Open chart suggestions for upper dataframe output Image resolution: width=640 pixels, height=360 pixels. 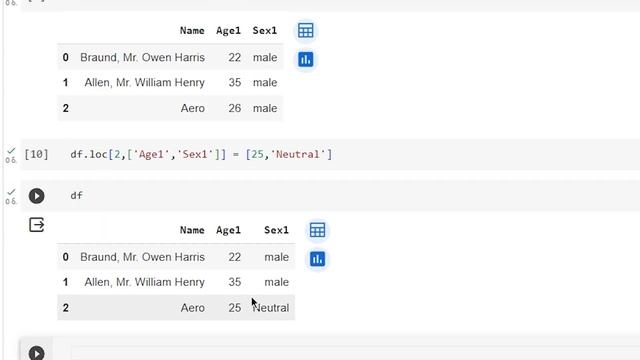point(306,60)
